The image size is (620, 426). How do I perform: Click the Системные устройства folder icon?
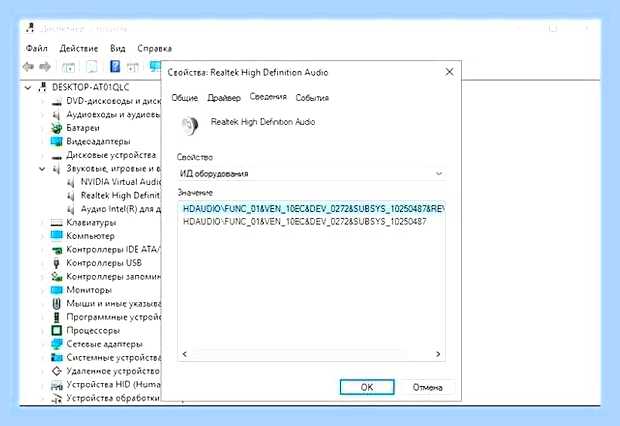[x=57, y=357]
